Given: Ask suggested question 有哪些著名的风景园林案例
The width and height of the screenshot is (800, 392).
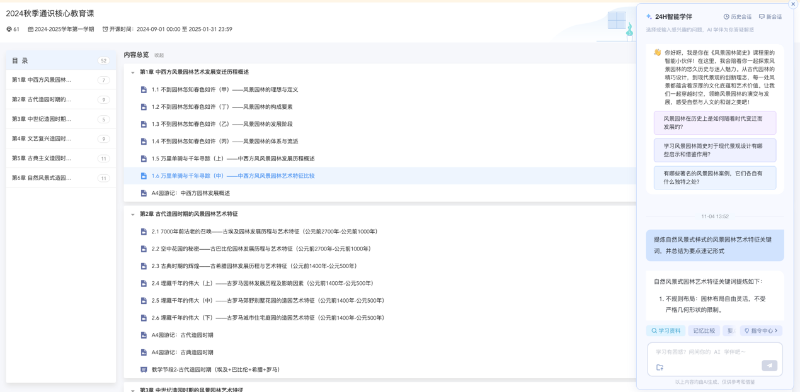Looking at the screenshot, I should 715,178.
